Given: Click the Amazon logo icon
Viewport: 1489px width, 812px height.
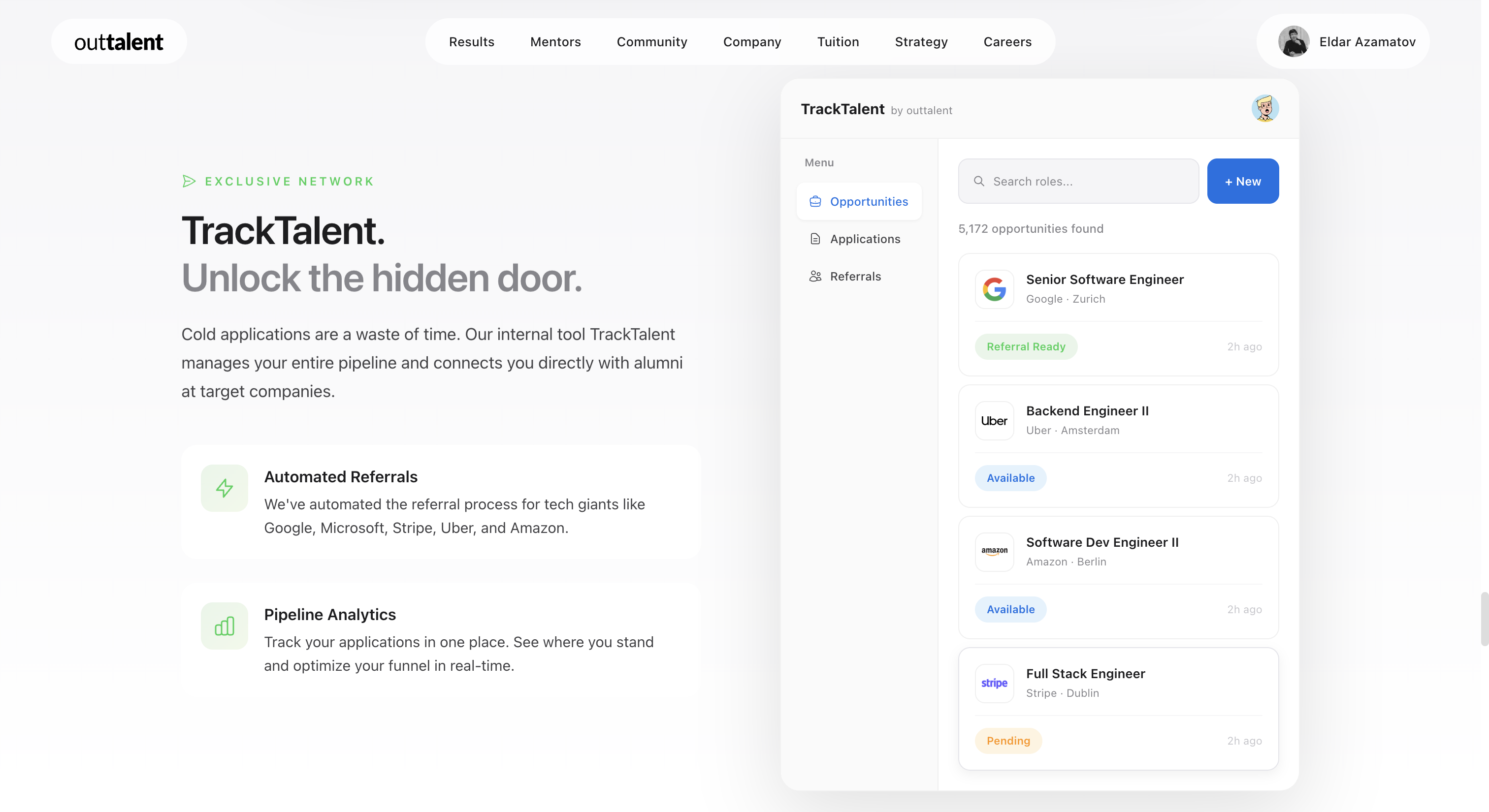Looking at the screenshot, I should click(x=994, y=552).
